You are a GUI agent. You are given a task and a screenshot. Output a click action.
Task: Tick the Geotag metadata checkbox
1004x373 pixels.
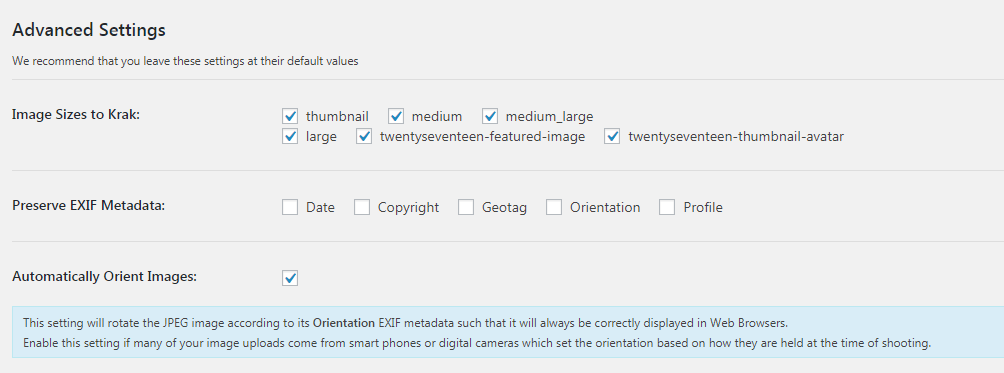pyautogui.click(x=466, y=207)
